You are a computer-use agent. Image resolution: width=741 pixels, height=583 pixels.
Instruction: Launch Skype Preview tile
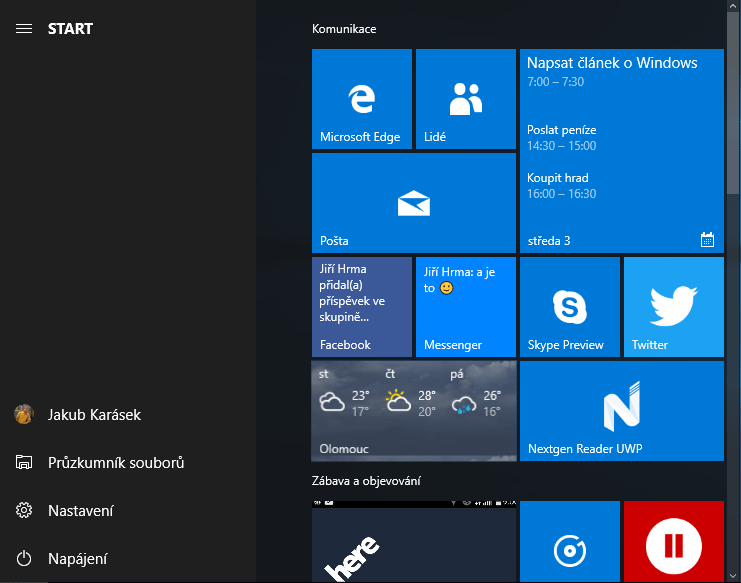(x=569, y=306)
